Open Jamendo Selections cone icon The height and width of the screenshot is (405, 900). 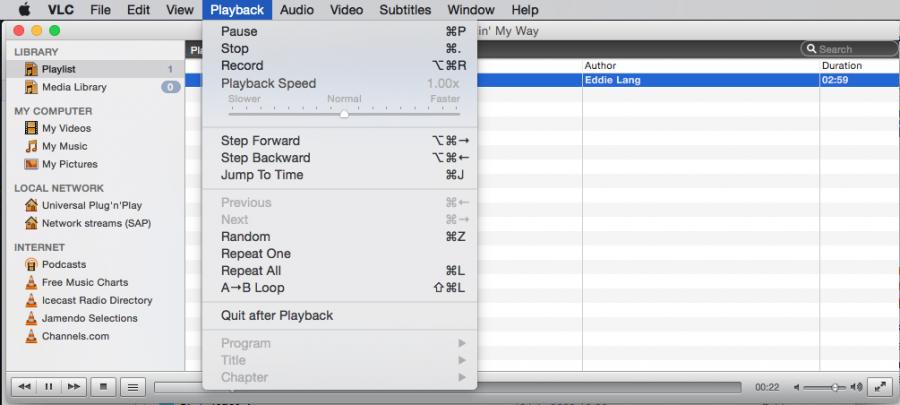click(31, 318)
